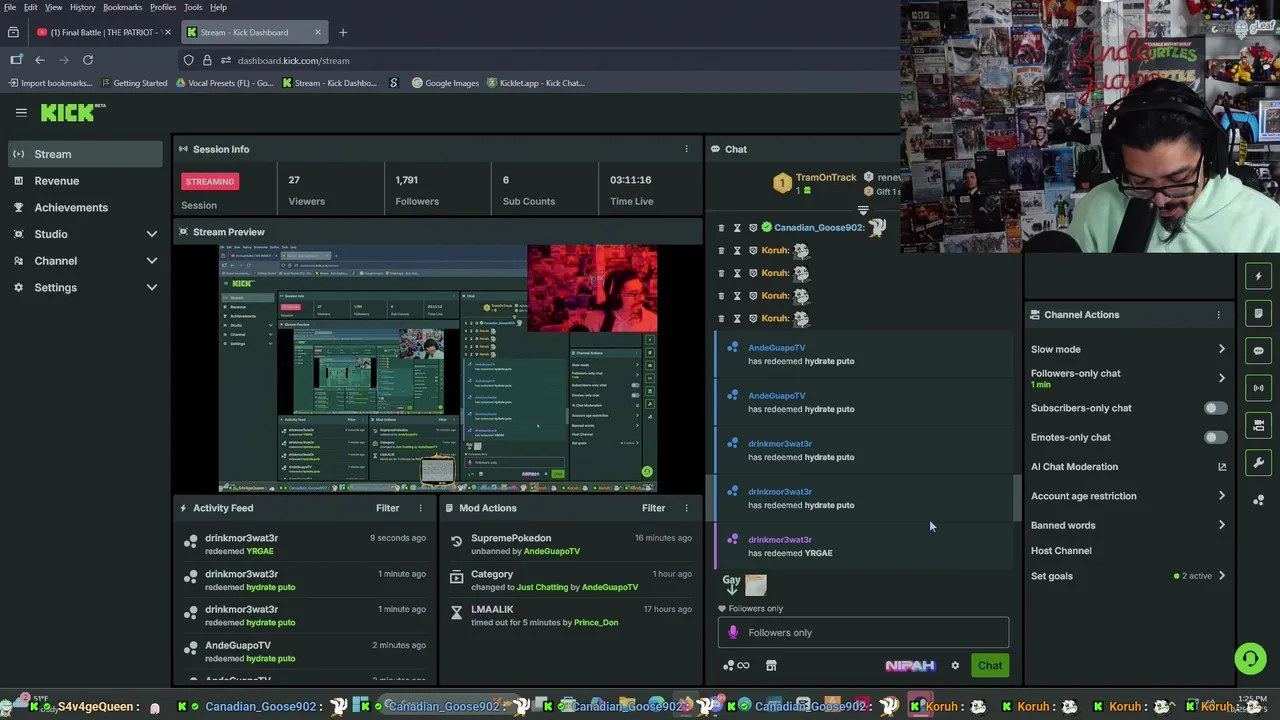
Task: Ban Canadian_Goose902 with shield icon
Action: click(x=753, y=228)
